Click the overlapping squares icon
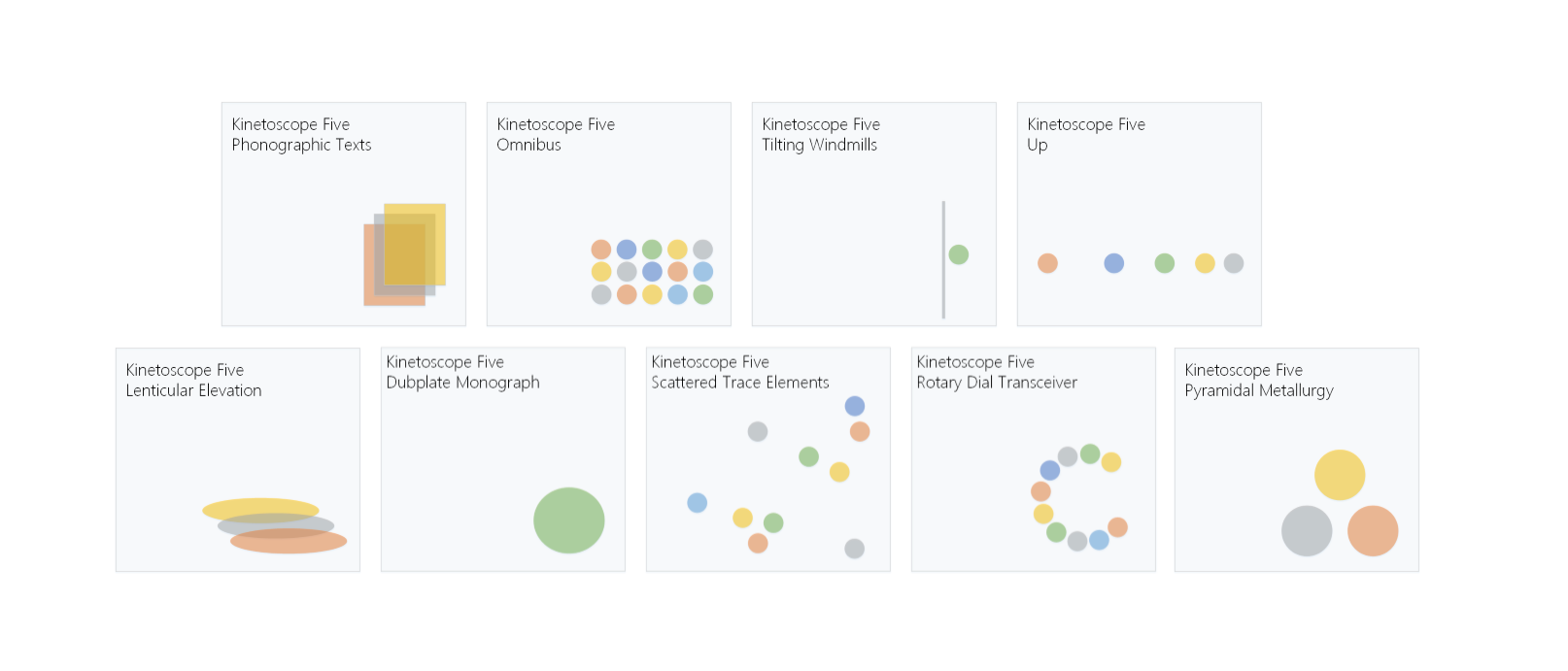This screenshot has height=671, width=1568. (405, 254)
